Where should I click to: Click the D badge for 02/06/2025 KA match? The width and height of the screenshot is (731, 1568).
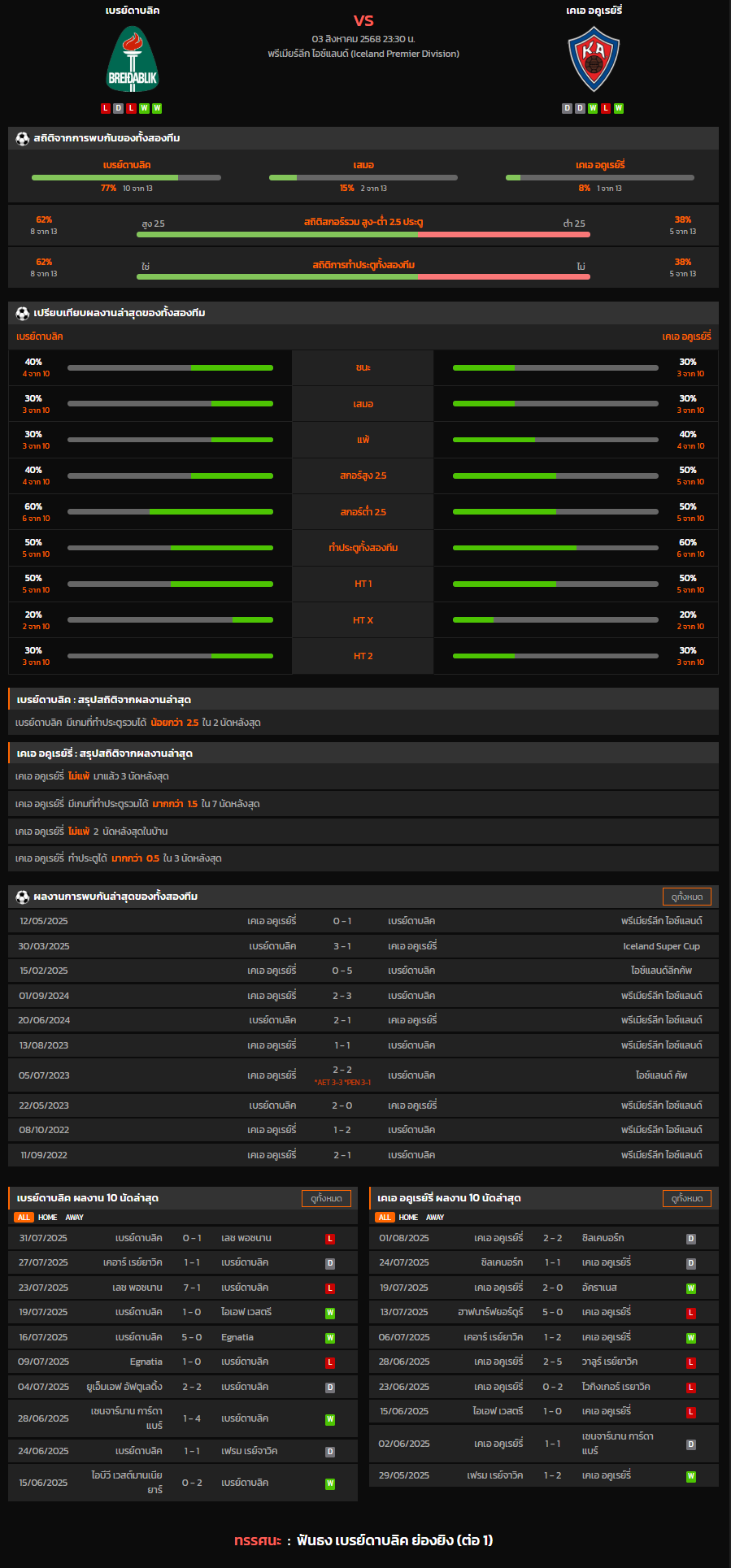pos(691,1444)
